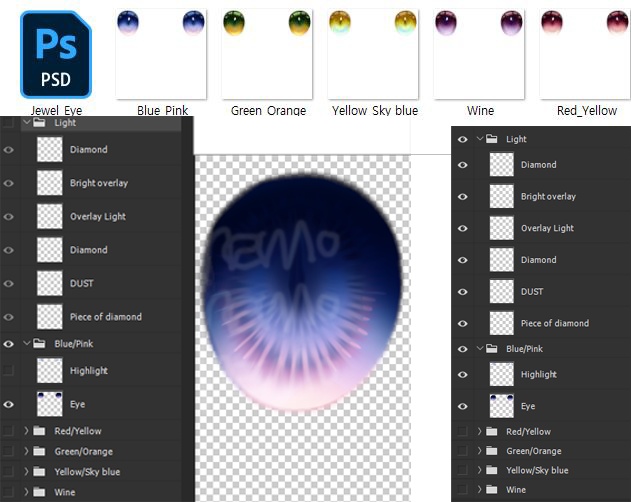The height and width of the screenshot is (502, 631).
Task: Toggle visibility of Overlay Light layer, left panel
Action: pos(8,217)
